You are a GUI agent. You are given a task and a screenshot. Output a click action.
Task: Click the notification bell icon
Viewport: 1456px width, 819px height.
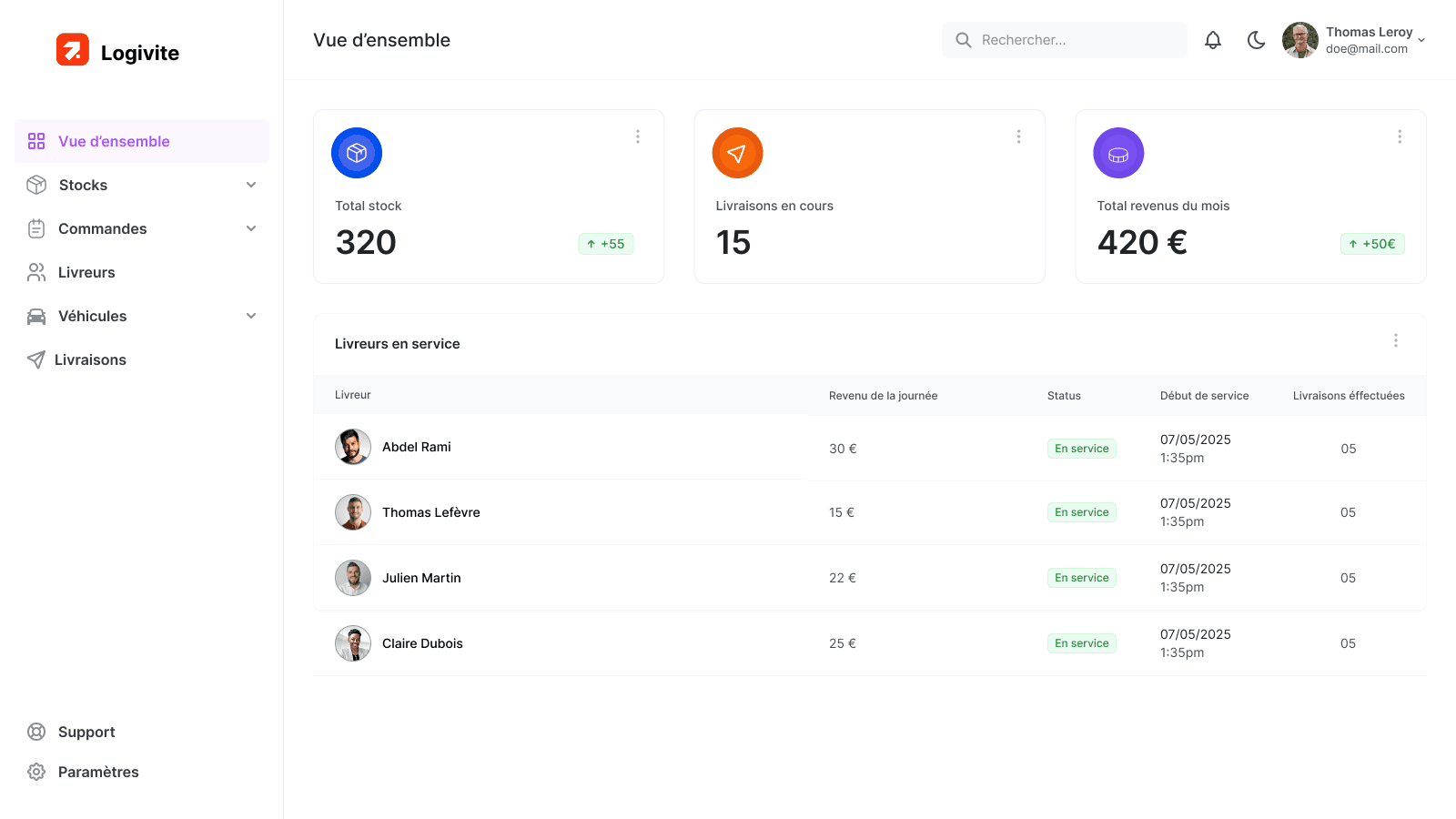click(1213, 40)
